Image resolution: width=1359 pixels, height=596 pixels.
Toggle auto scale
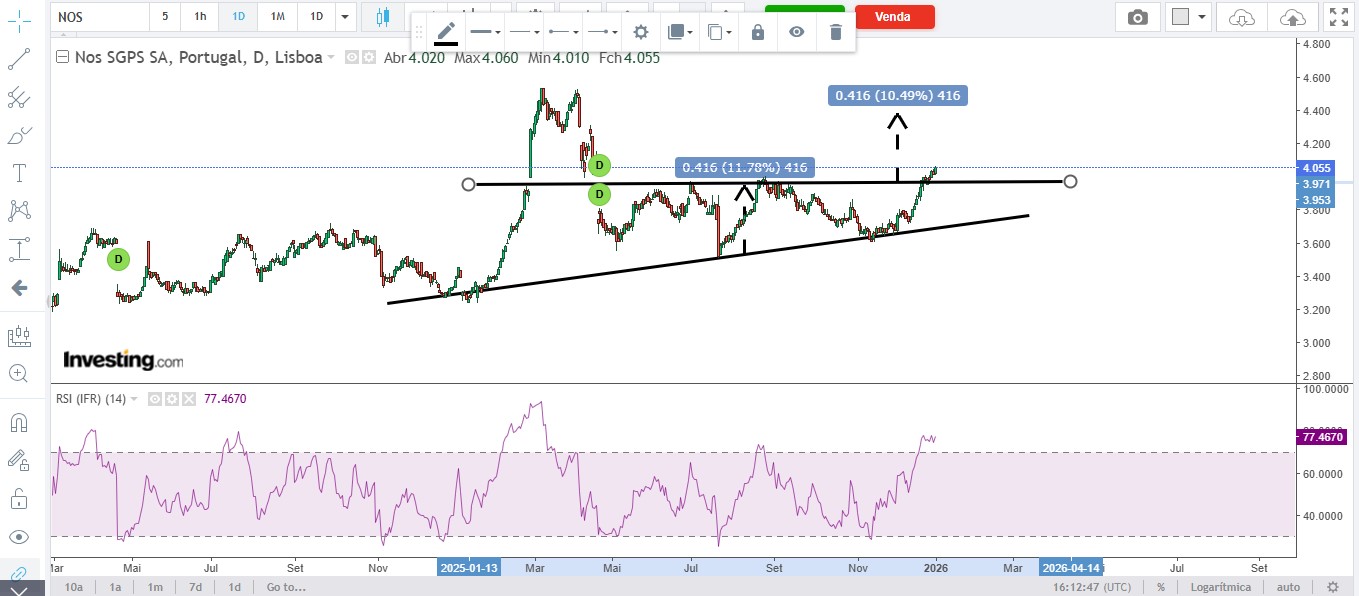[1288, 587]
